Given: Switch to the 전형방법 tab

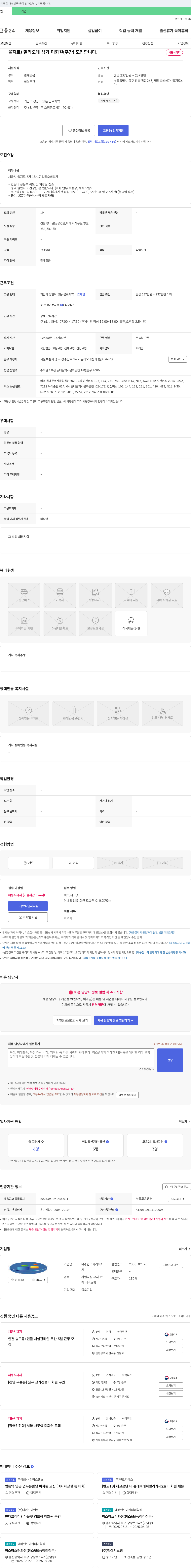Looking at the screenshot, I should click(148, 43).
